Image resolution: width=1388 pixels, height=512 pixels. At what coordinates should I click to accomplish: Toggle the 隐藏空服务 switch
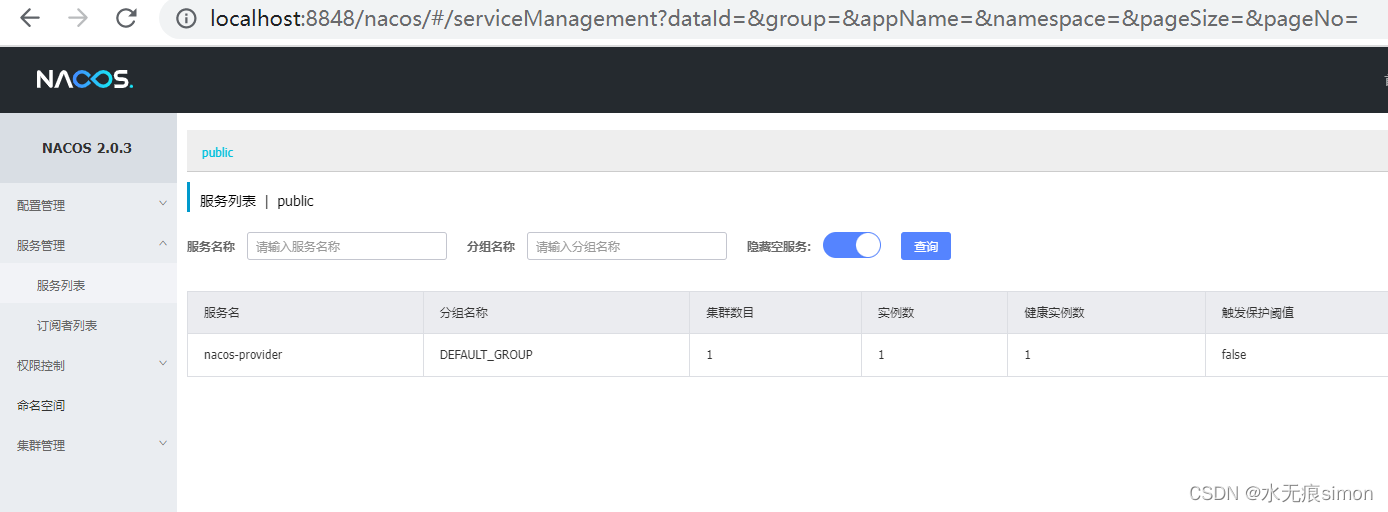852,245
